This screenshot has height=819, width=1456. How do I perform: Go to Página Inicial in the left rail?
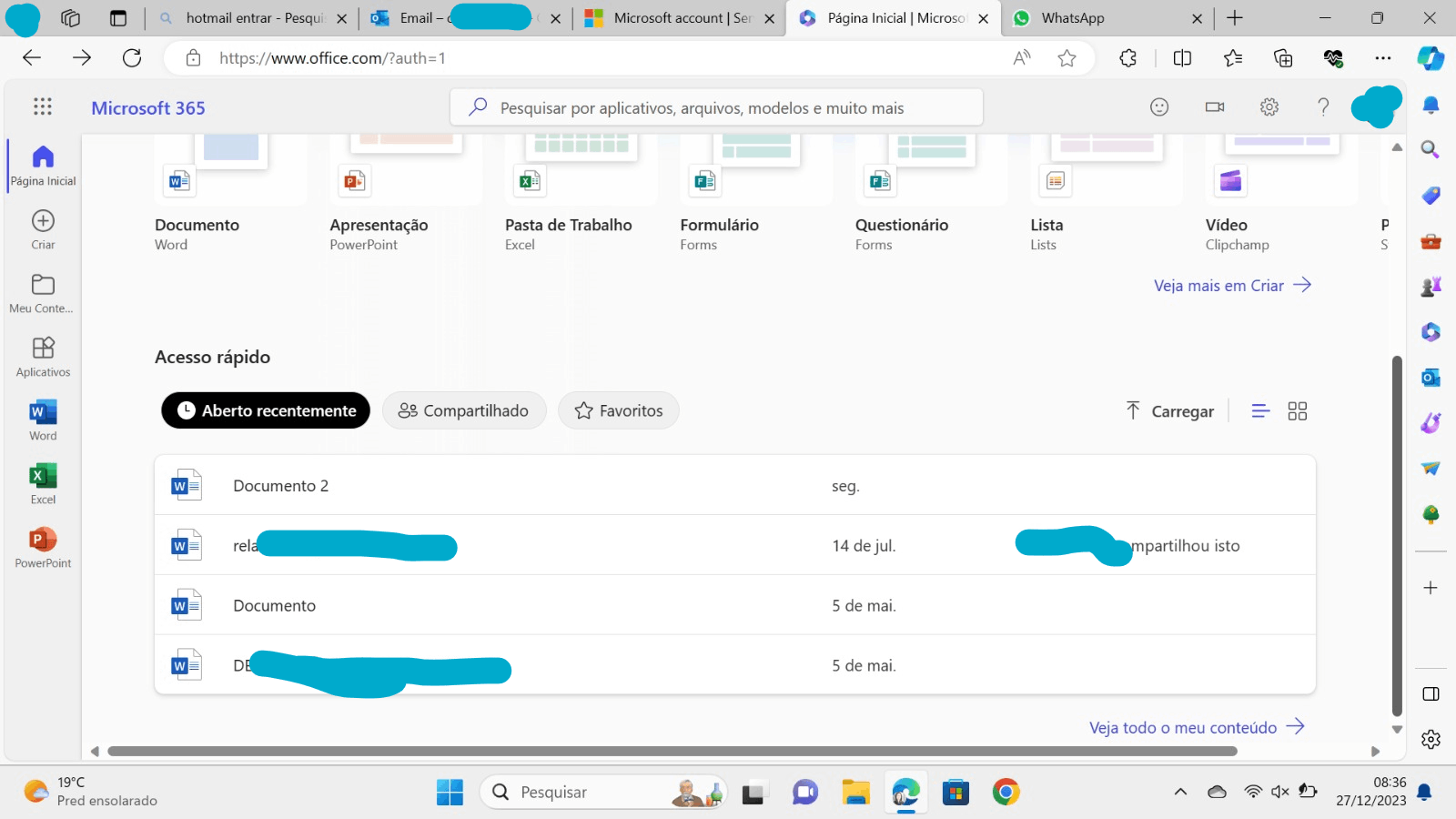pos(43,166)
